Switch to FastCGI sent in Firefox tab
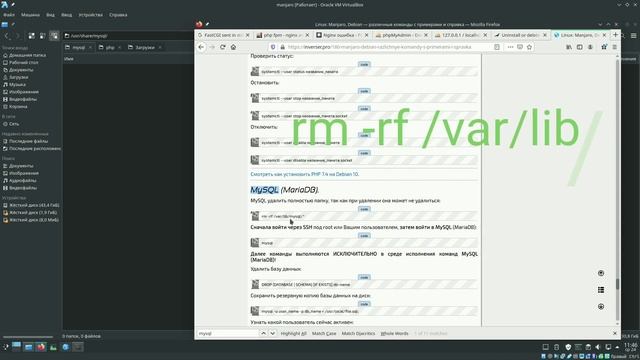This screenshot has width=640, height=360. 223,35
